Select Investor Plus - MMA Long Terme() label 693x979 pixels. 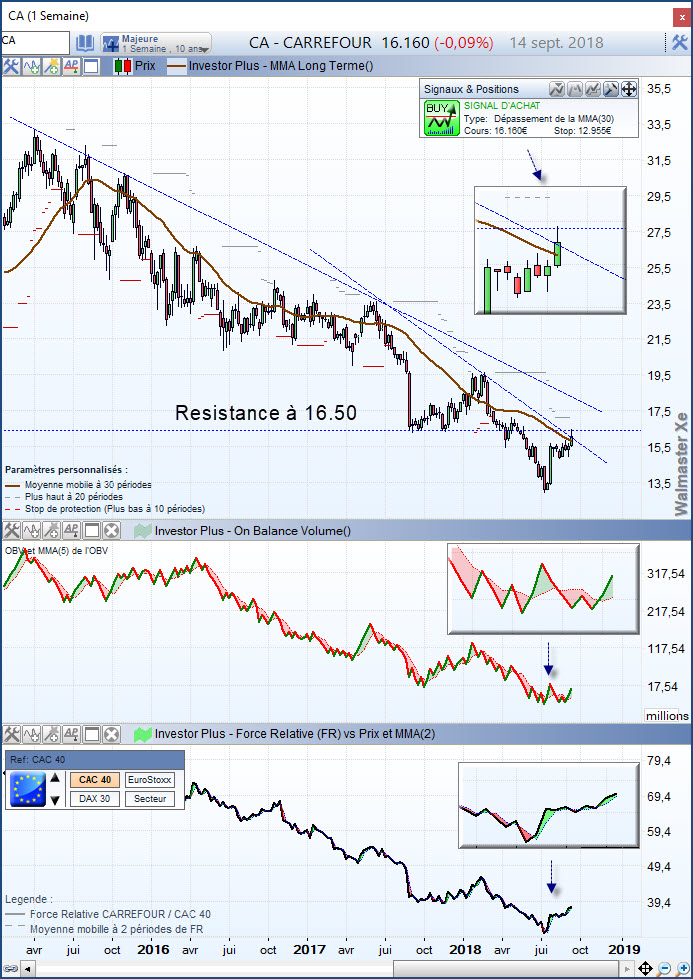281,66
